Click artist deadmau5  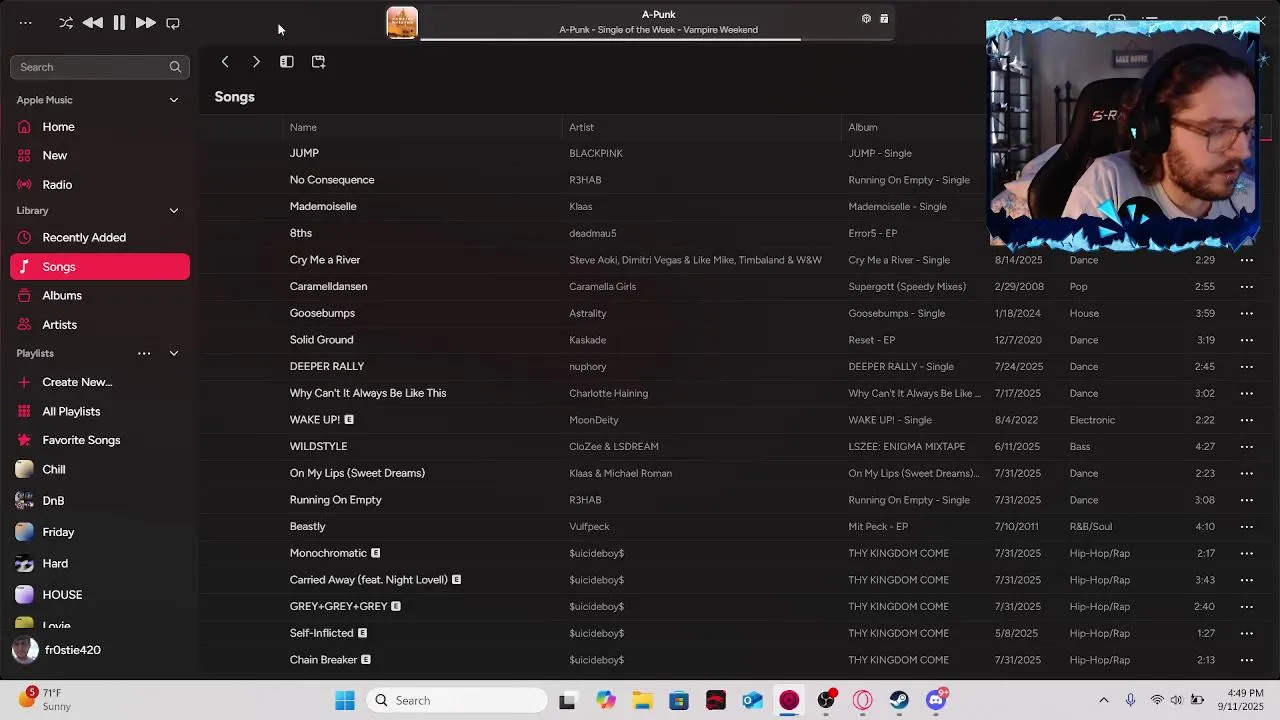pyautogui.click(x=593, y=233)
